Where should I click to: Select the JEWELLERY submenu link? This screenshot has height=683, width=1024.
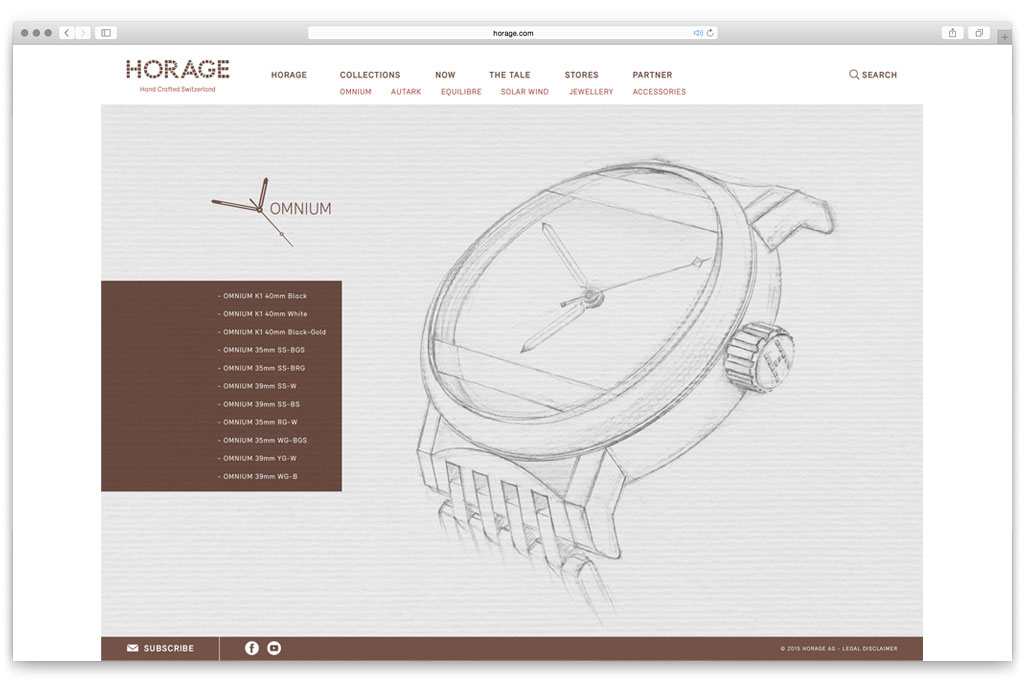click(591, 92)
